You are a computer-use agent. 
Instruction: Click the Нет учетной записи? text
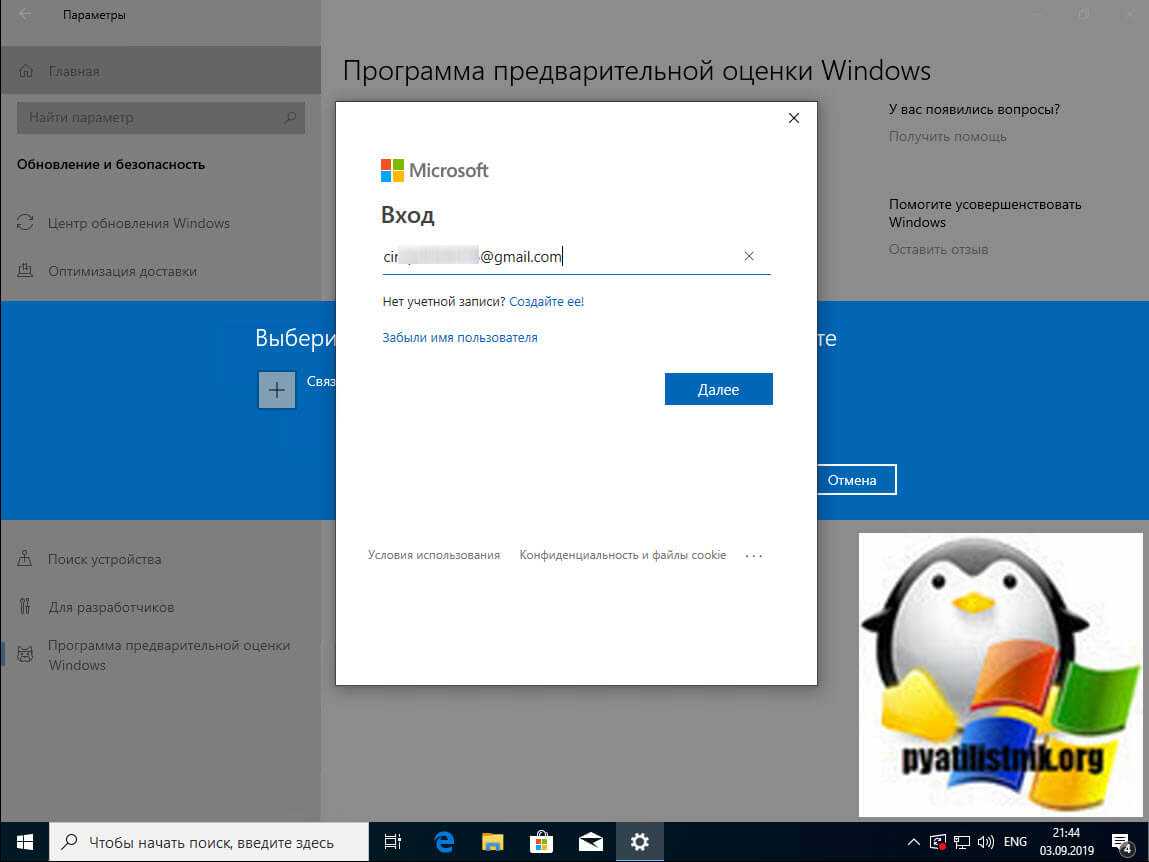[444, 301]
